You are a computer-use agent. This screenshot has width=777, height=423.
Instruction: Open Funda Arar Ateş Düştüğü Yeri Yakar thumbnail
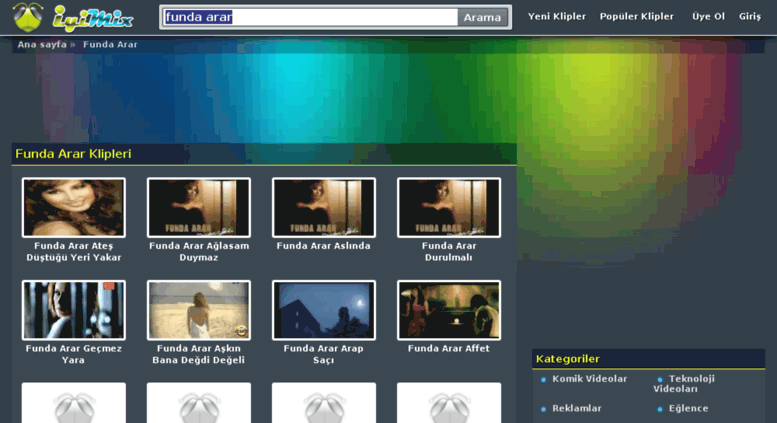point(74,208)
